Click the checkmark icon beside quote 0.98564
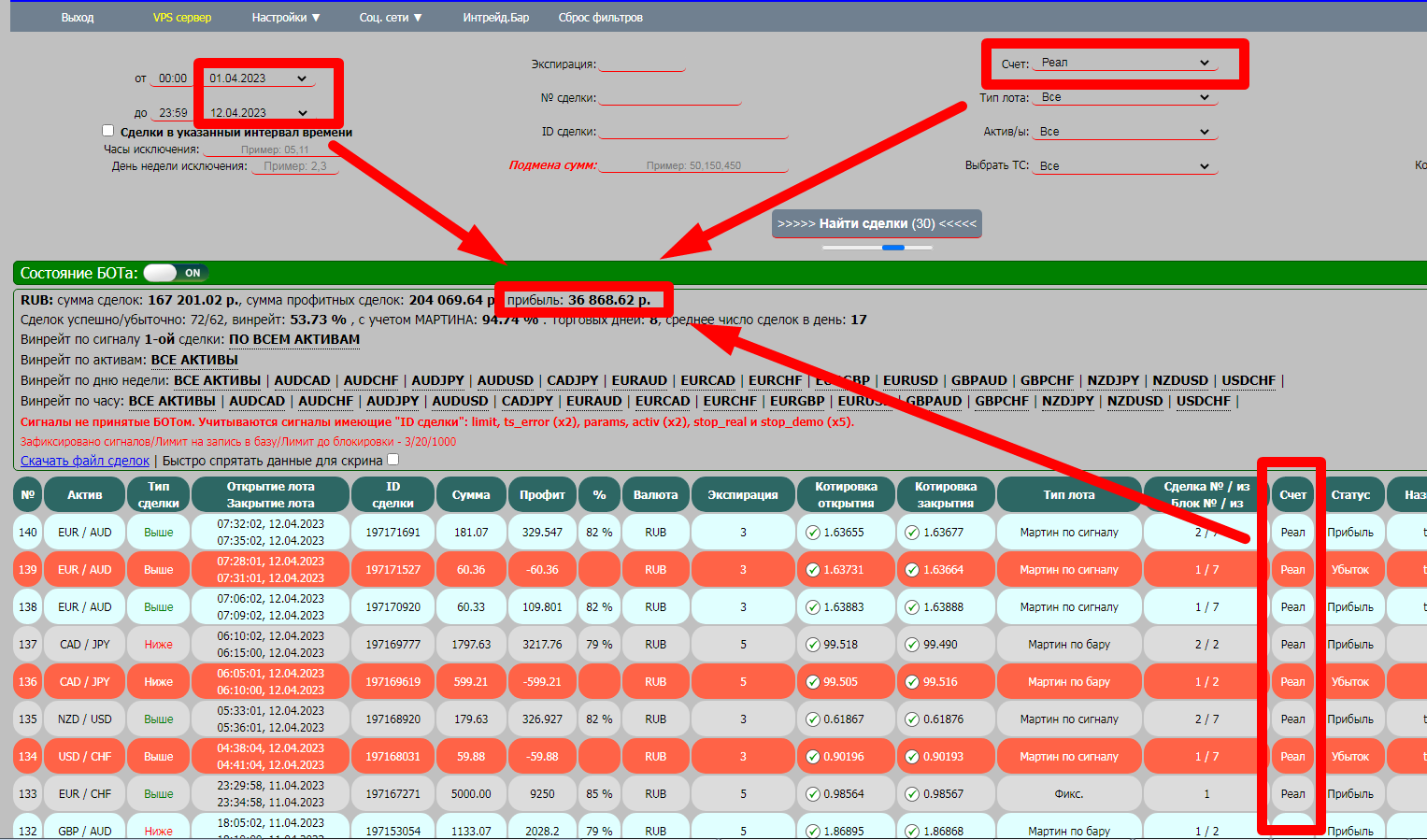Screen dimensions: 1427x840 (813, 794)
